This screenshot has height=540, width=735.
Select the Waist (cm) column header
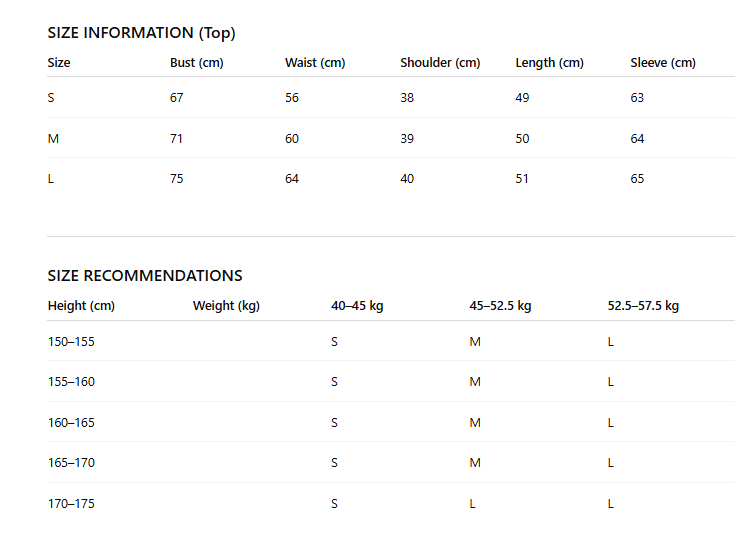point(315,63)
